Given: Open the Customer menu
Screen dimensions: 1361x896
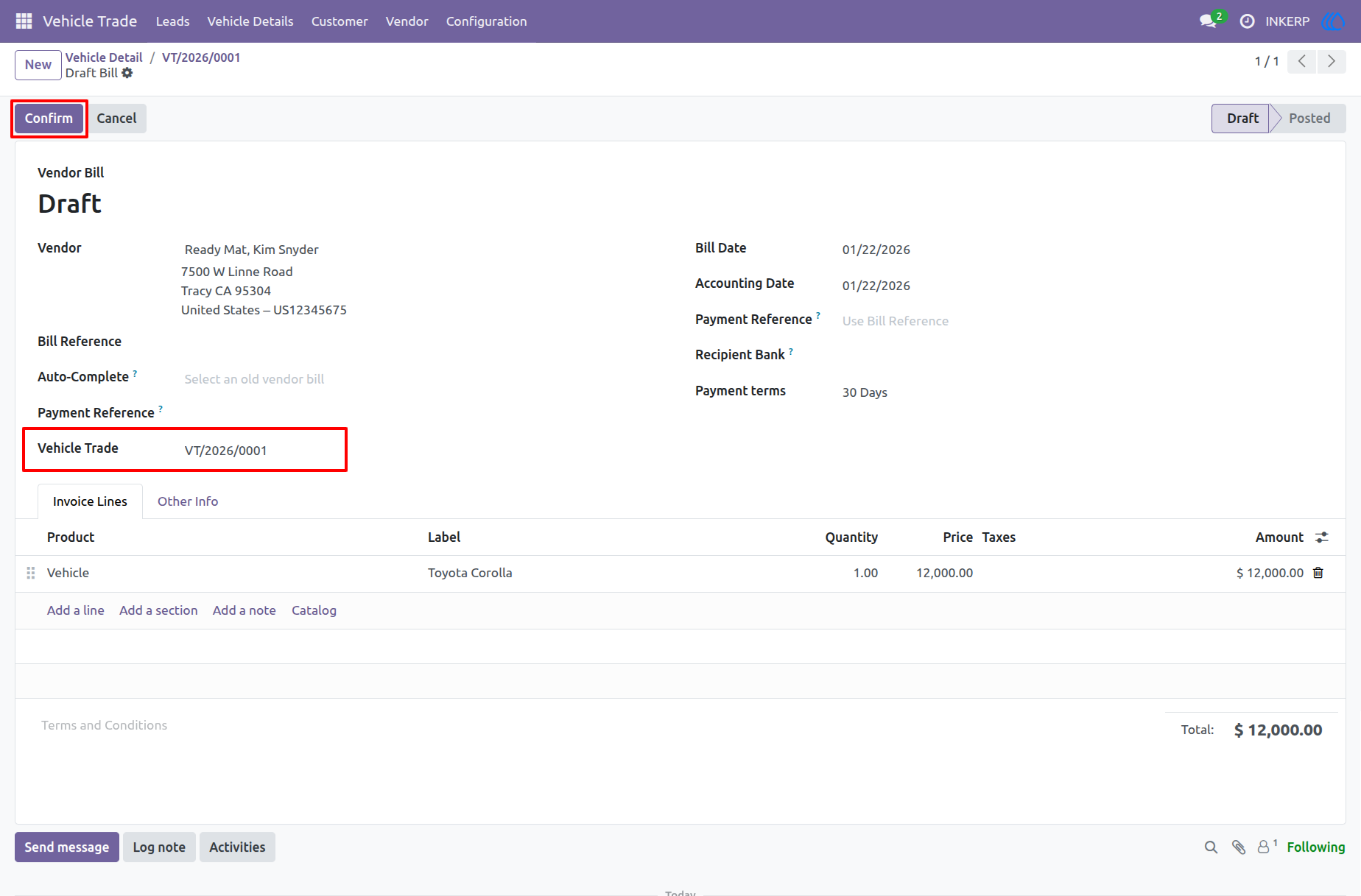Looking at the screenshot, I should coord(340,21).
